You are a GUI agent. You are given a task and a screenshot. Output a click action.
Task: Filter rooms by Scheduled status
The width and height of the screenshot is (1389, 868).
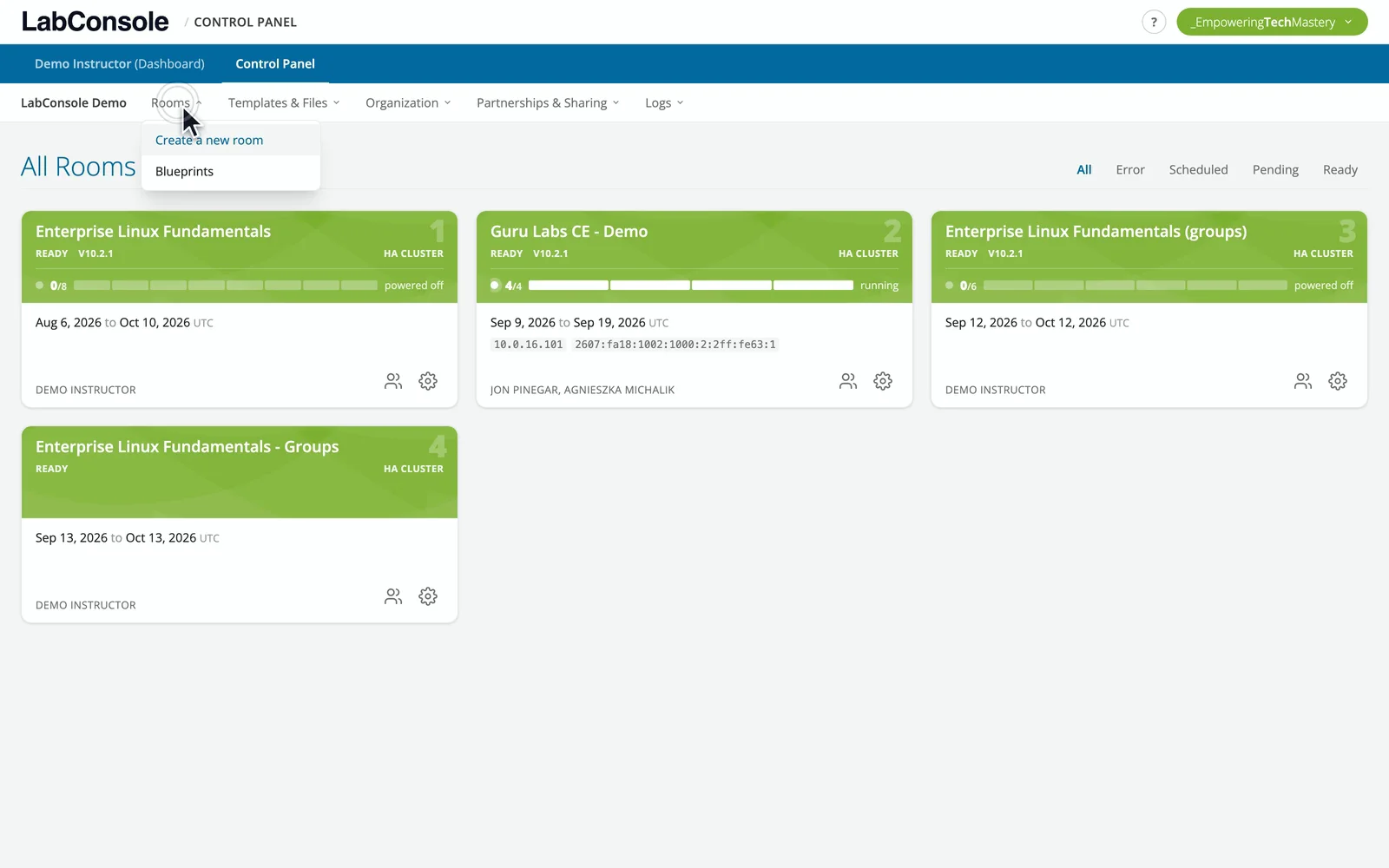tap(1198, 170)
